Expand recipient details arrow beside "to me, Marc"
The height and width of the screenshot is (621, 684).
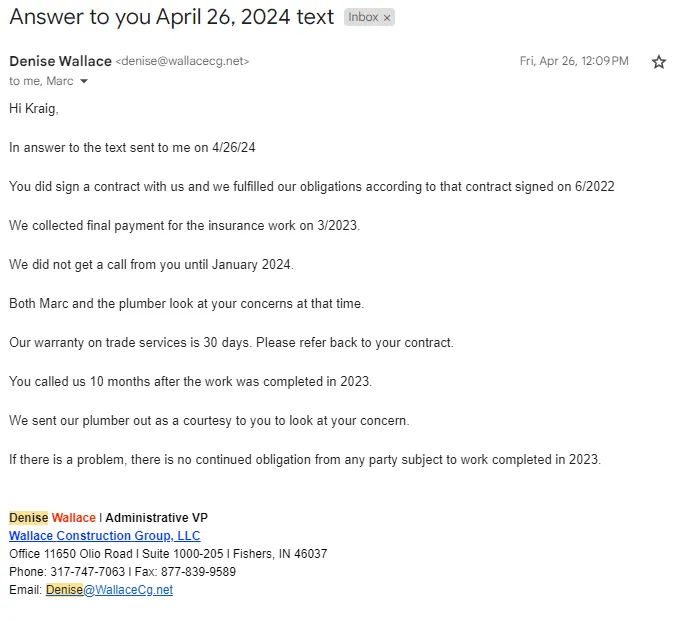click(x=84, y=82)
